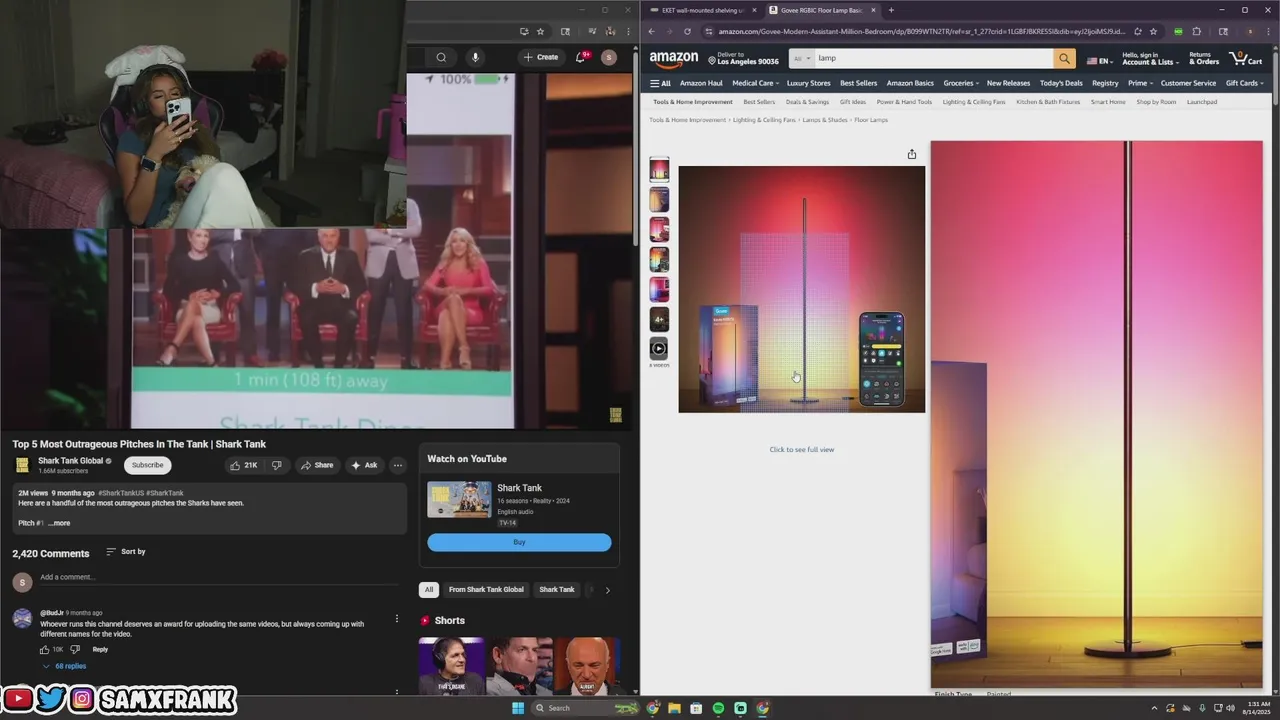
Task: Open the 4+ more images thumbnail
Action: point(659,319)
